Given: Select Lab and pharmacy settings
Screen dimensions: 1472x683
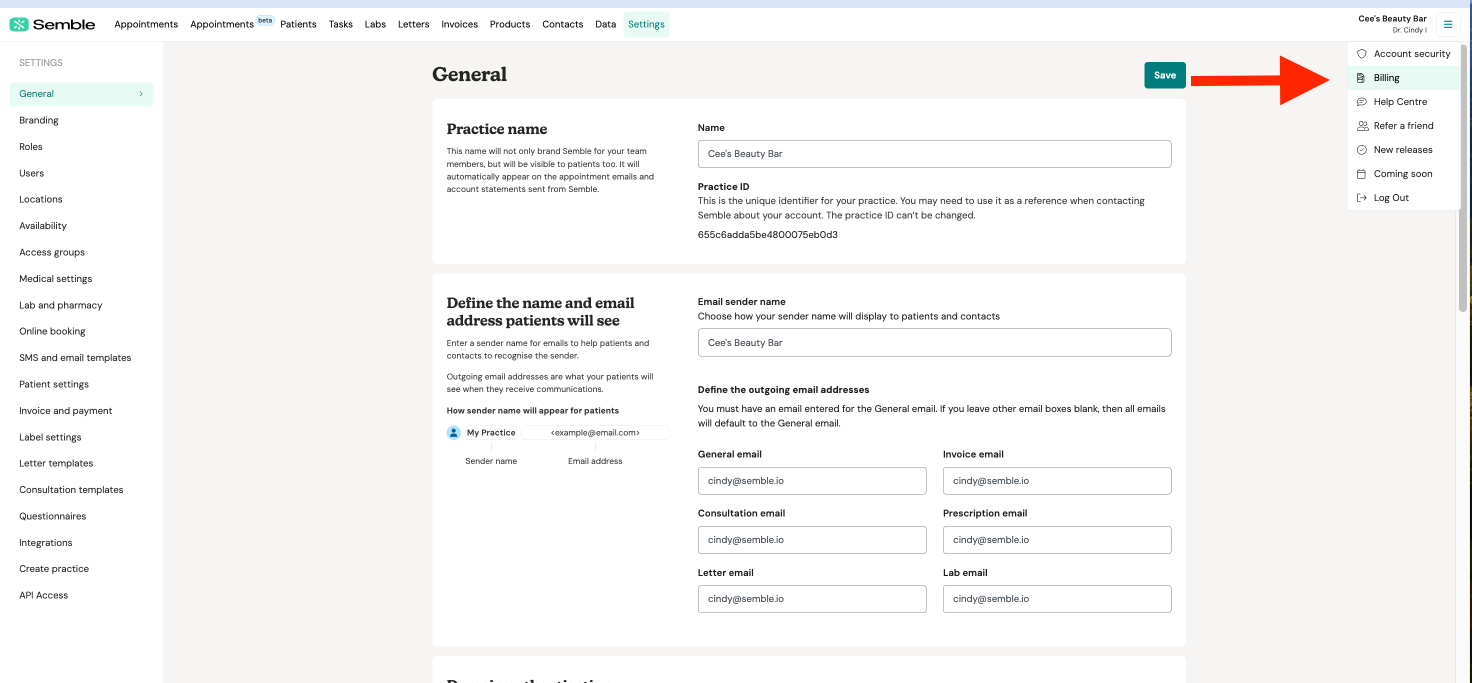Looking at the screenshot, I should (x=61, y=305).
